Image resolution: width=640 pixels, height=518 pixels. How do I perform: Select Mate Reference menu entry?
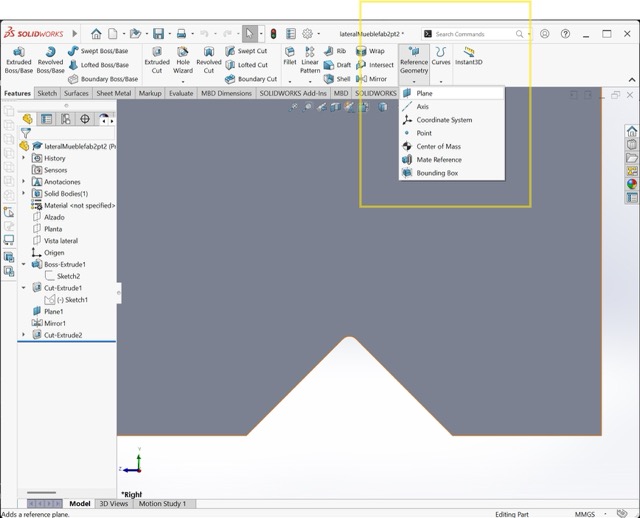[452, 160]
